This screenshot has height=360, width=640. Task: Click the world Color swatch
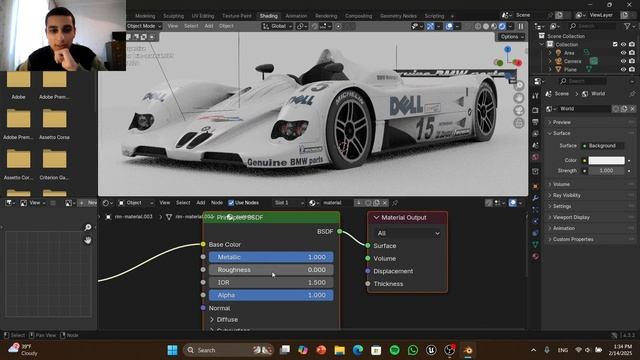pos(607,160)
